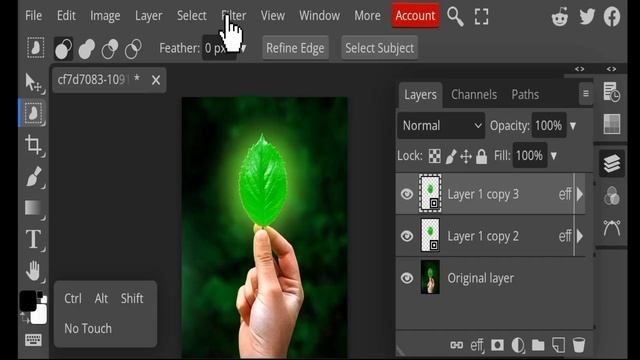The width and height of the screenshot is (640, 360).
Task: Expand effects of Layer 1 copy 2
Action: (580, 236)
